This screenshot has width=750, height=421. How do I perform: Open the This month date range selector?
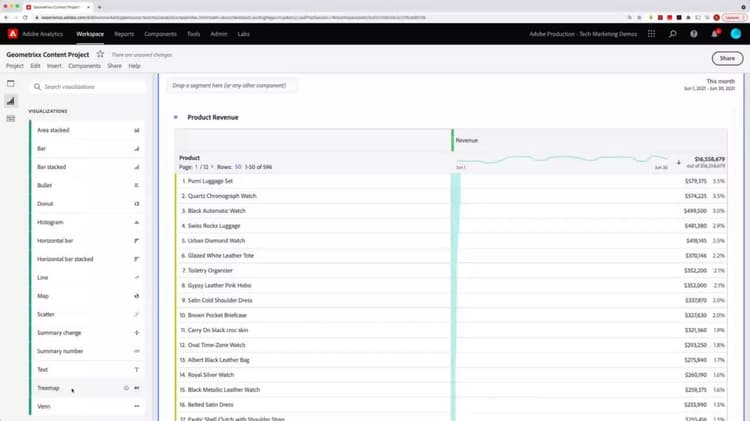tap(709, 85)
